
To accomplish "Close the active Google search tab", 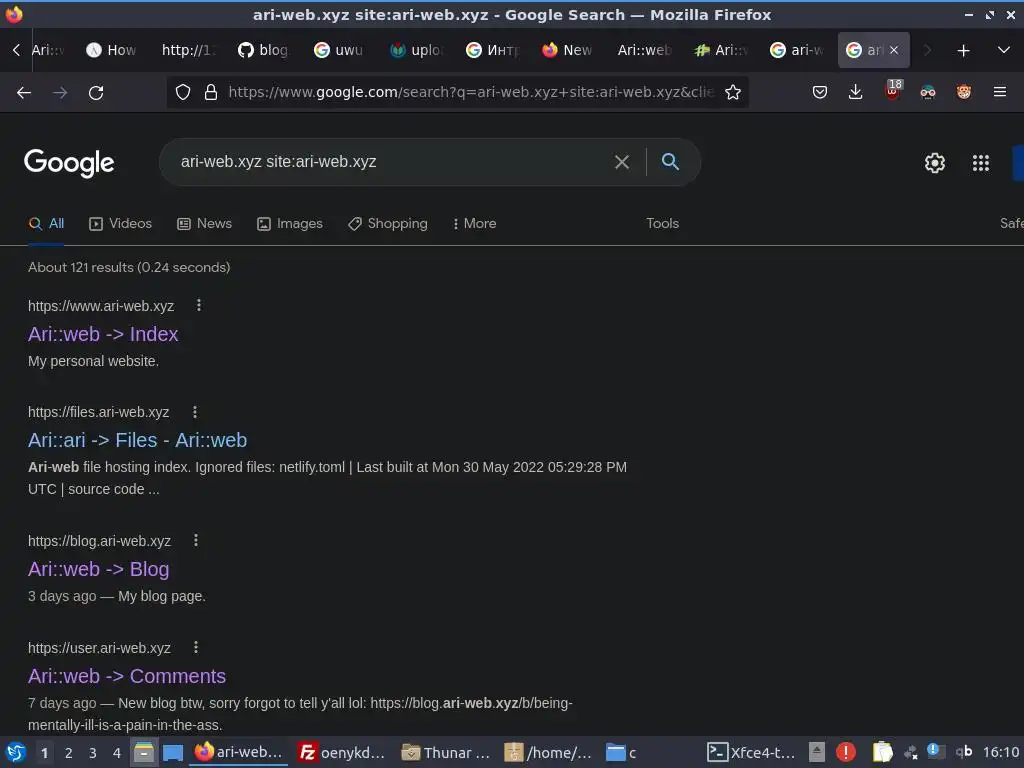I will pyautogui.click(x=894, y=50).
